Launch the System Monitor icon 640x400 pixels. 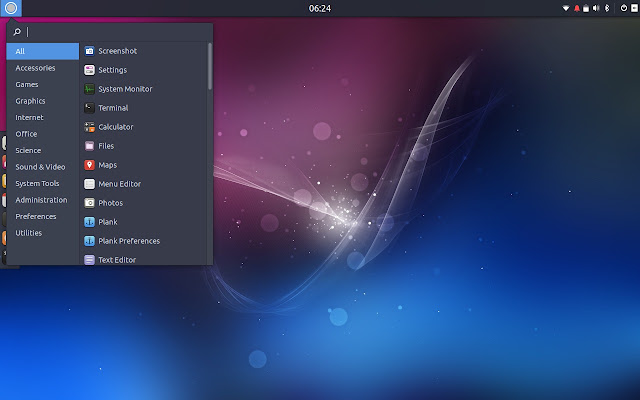[x=89, y=89]
